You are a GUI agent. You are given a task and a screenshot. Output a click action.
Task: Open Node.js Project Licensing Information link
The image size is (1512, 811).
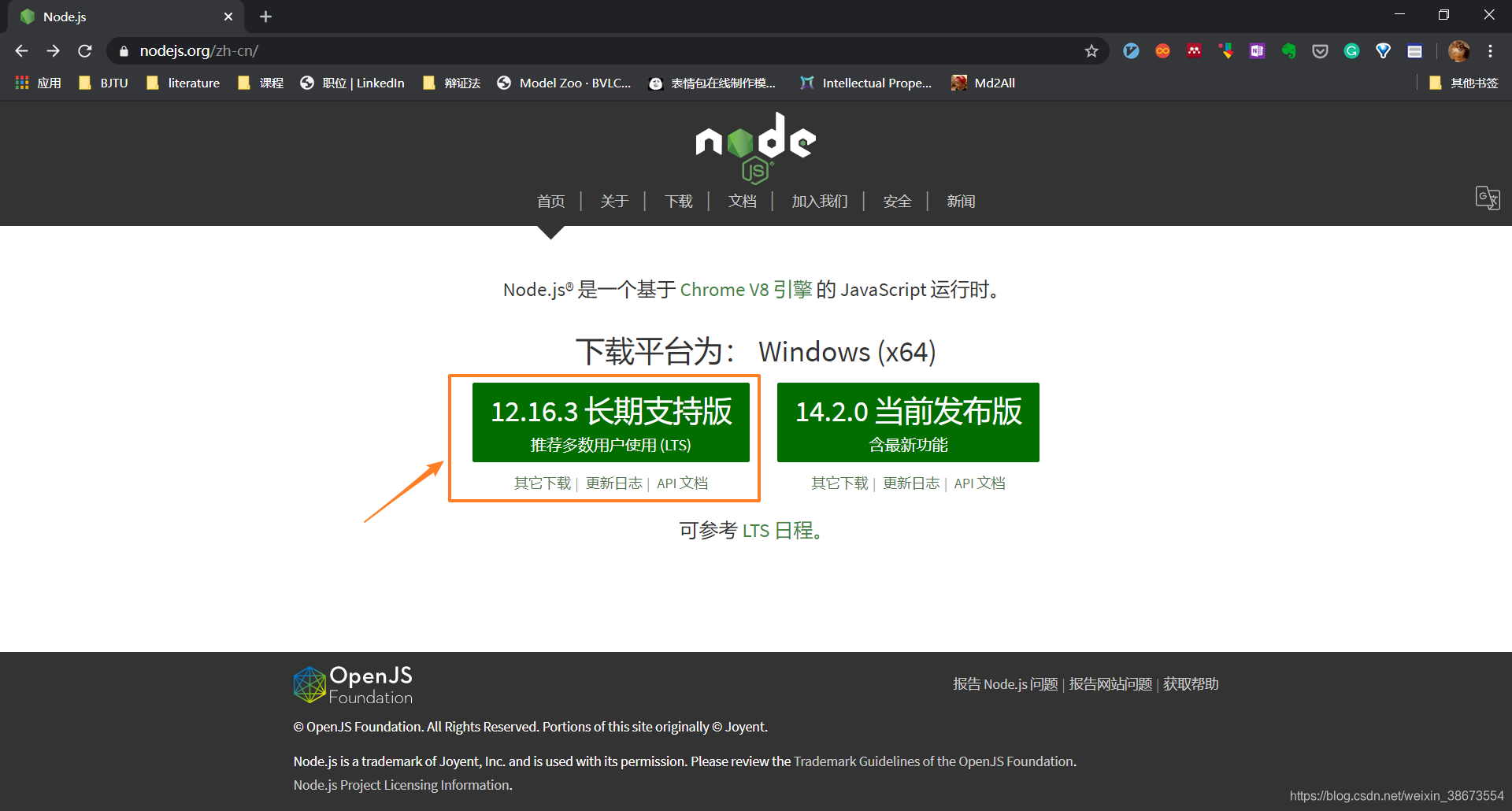click(x=402, y=785)
